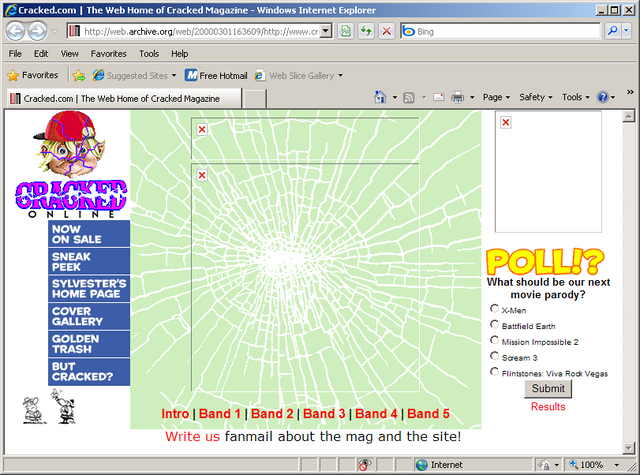Image resolution: width=640 pixels, height=475 pixels.
Task: Open the File menu
Action: pyautogui.click(x=15, y=54)
